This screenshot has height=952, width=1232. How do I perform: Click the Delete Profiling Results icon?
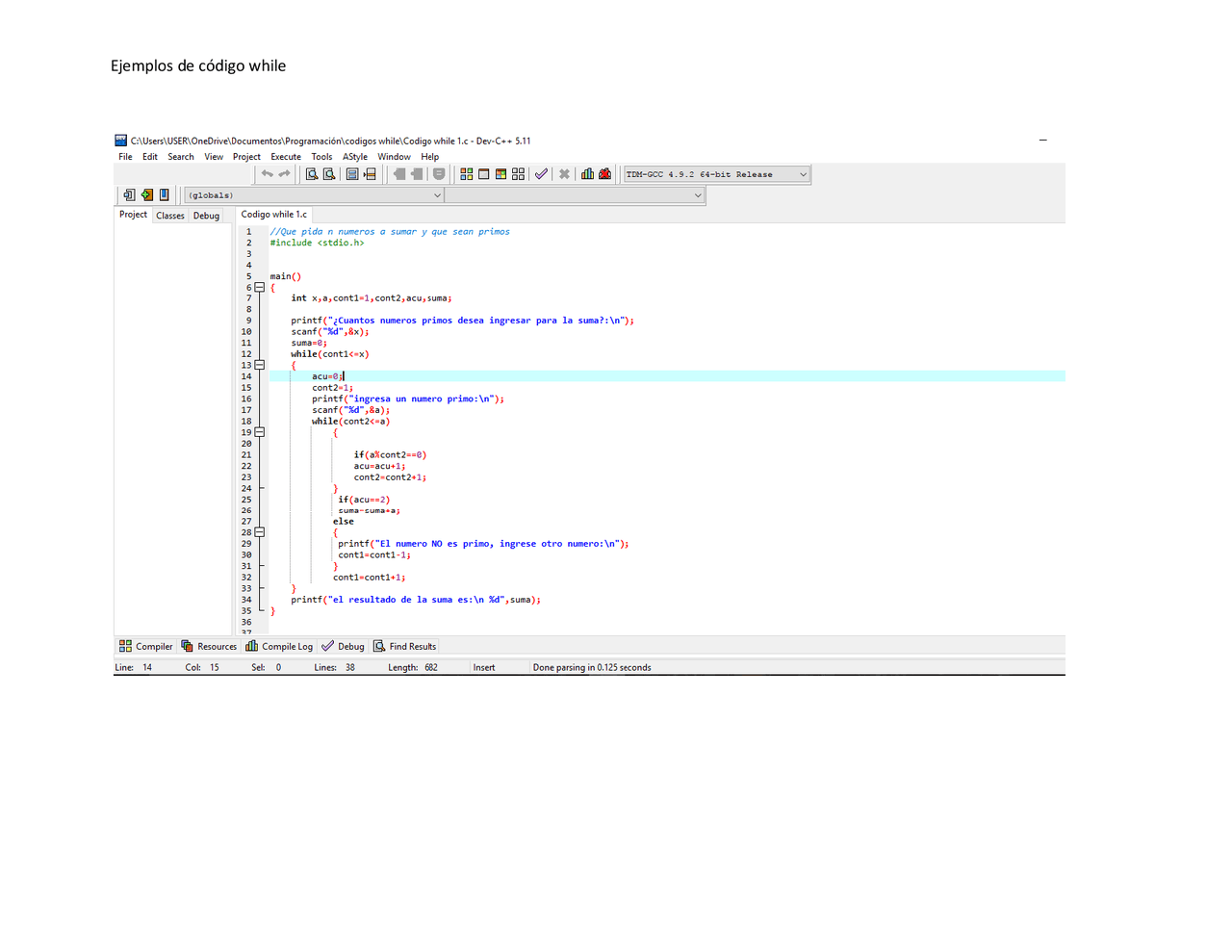[604, 174]
